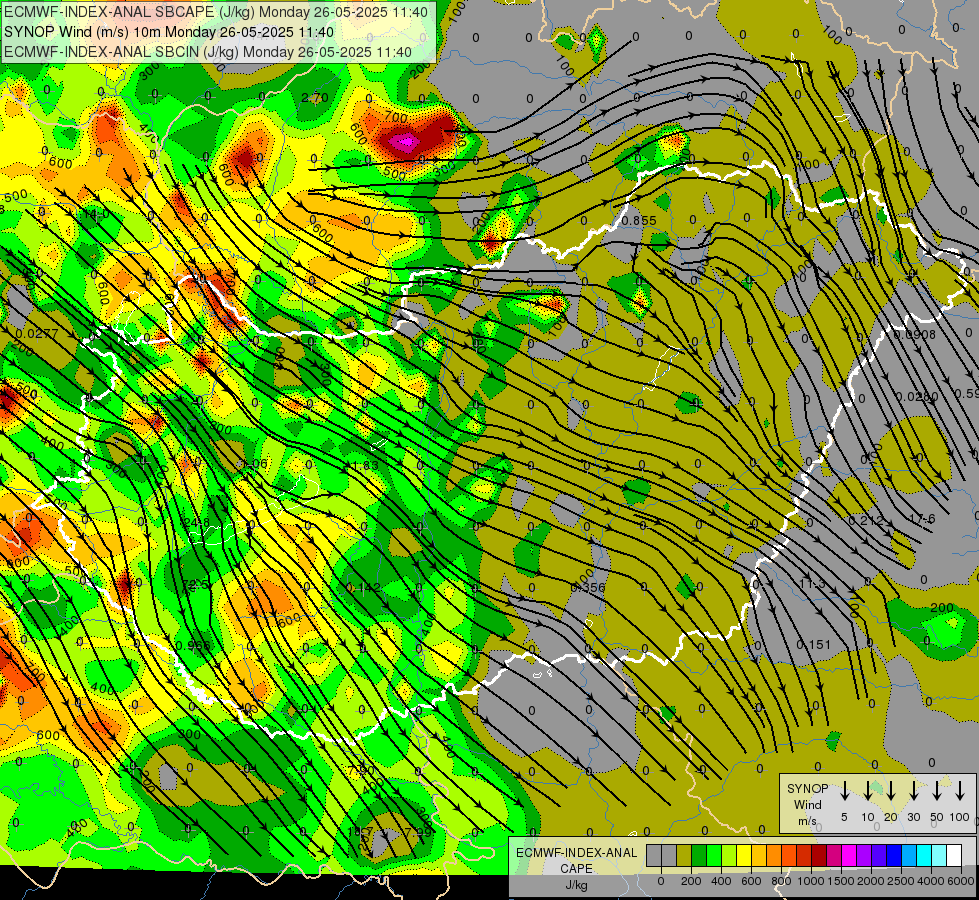Pick the cyan swatch in the CAPE legend

click(x=925, y=855)
